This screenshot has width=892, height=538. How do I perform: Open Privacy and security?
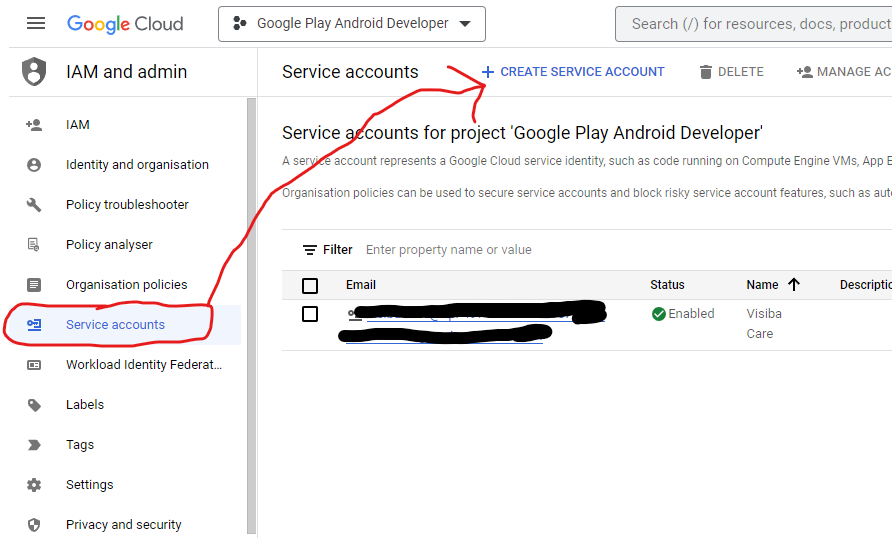(x=123, y=524)
